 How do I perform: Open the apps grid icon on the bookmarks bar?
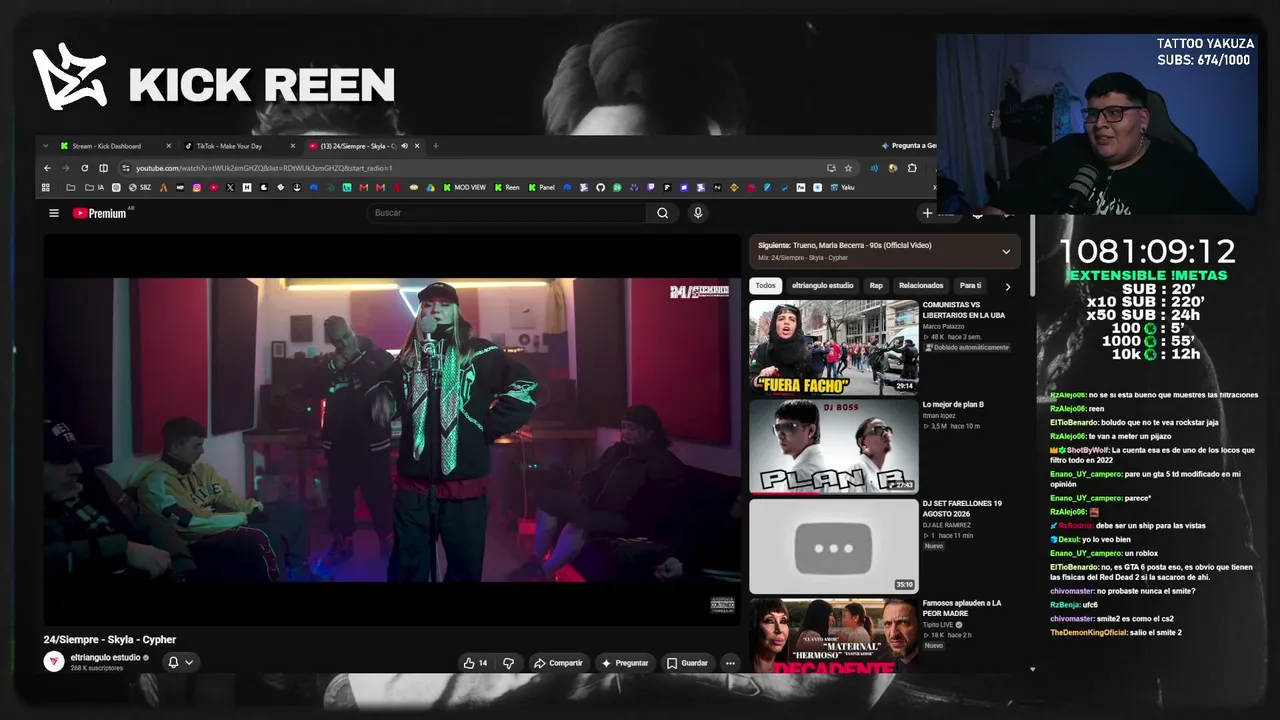[46, 187]
